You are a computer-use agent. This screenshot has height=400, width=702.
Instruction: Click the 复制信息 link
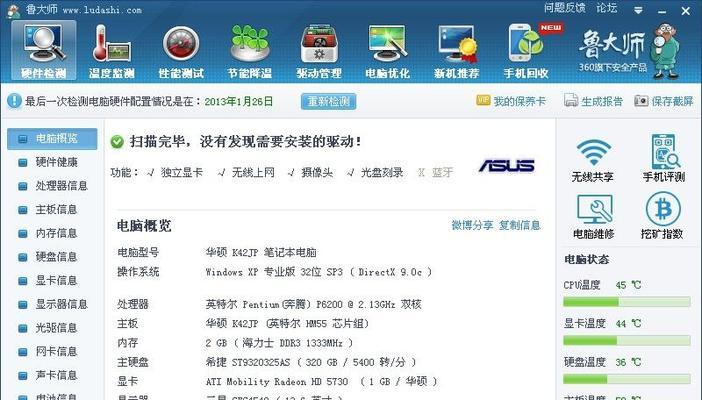point(519,225)
